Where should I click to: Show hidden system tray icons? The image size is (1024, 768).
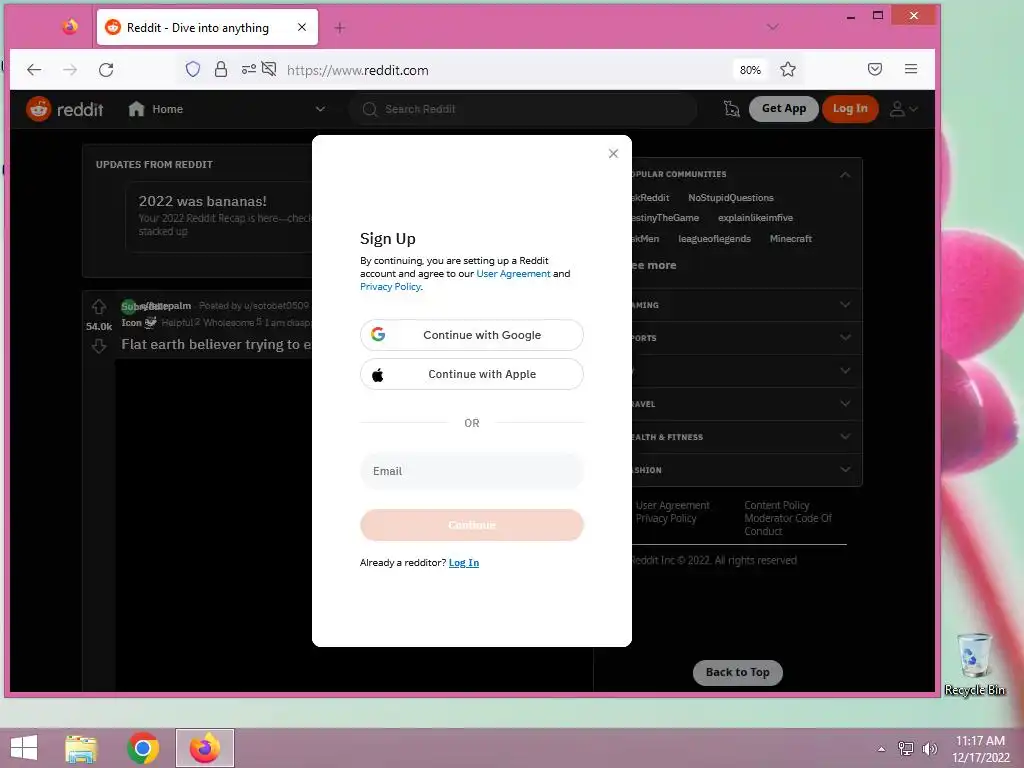pos(881,749)
